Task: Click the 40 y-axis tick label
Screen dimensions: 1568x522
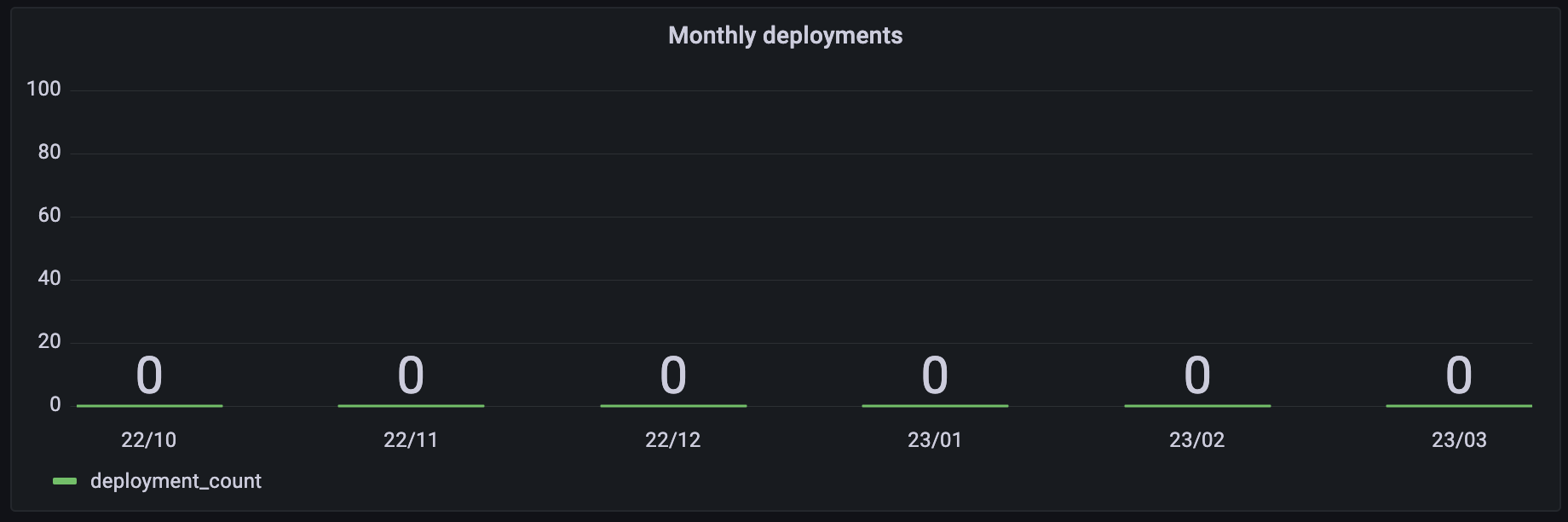Action: [x=49, y=278]
